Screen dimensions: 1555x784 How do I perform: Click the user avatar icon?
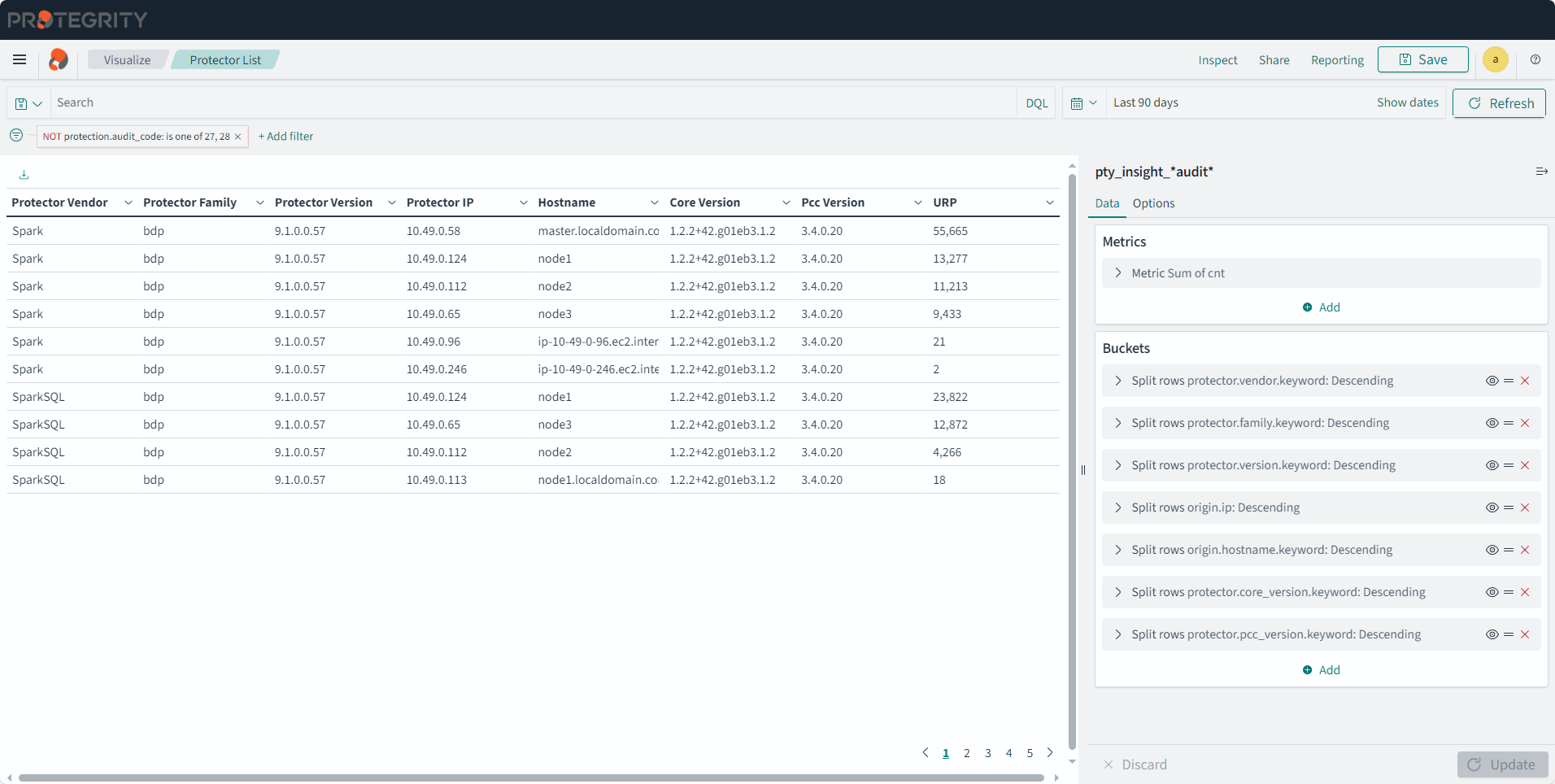coord(1495,59)
